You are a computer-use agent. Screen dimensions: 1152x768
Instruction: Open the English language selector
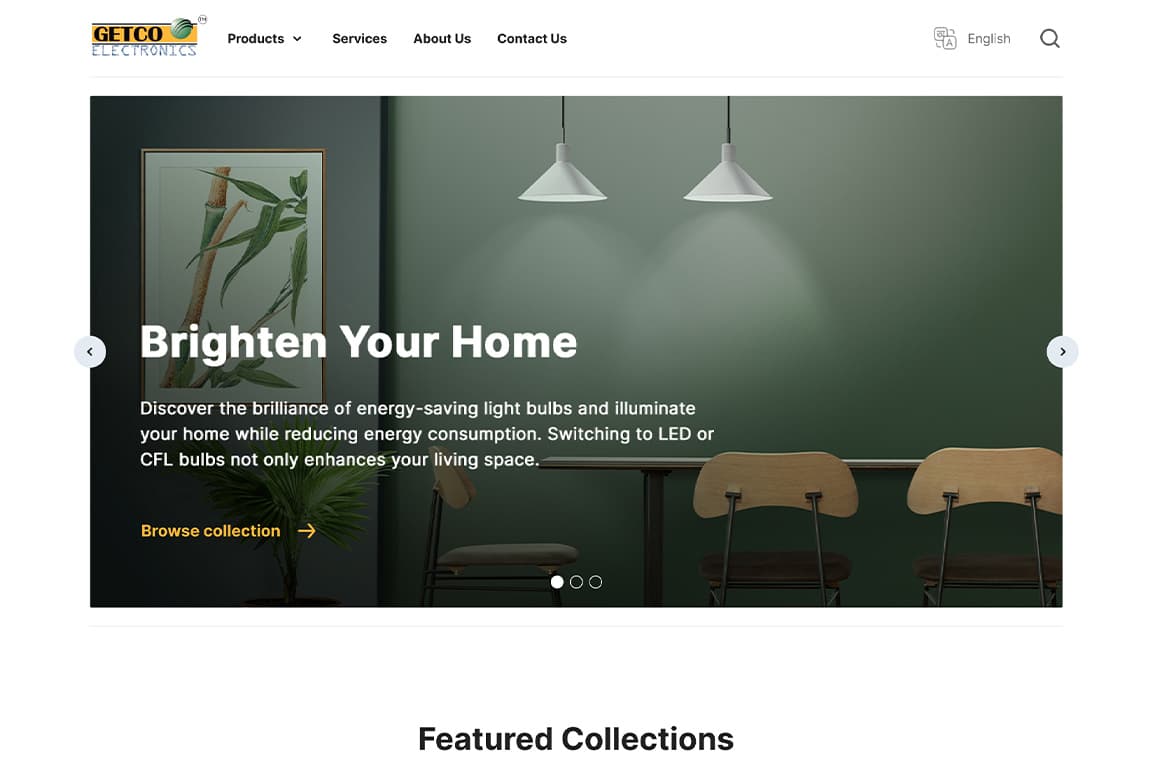click(x=989, y=38)
